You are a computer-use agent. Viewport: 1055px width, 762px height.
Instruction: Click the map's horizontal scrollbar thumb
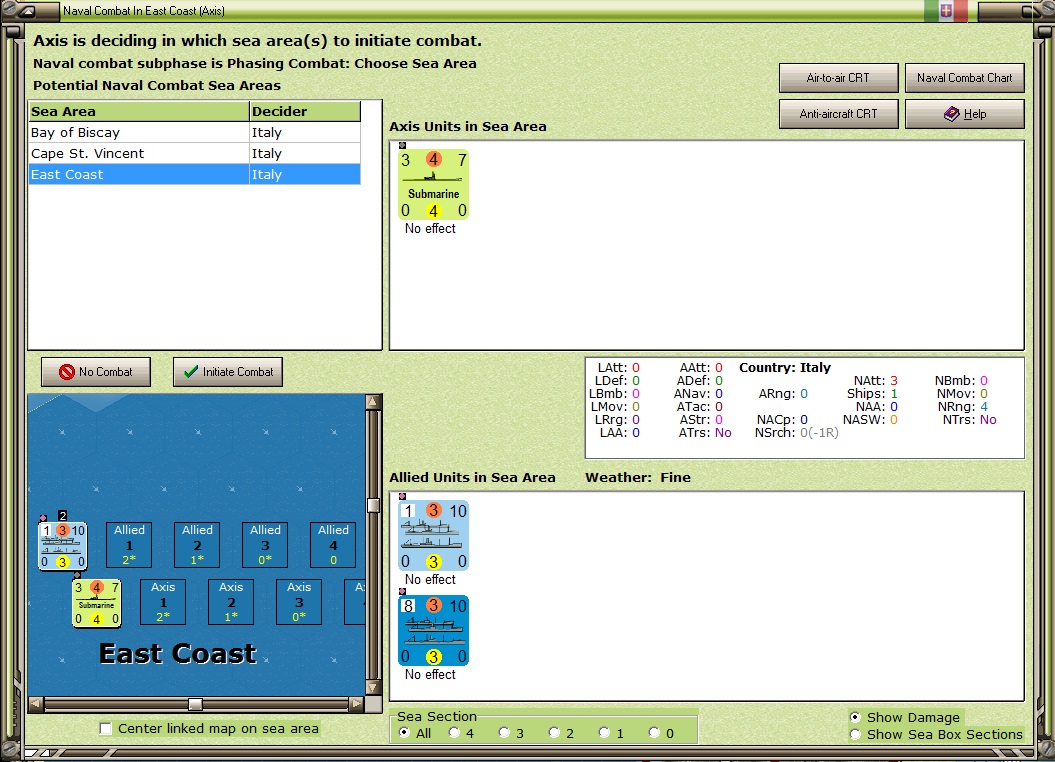(195, 704)
